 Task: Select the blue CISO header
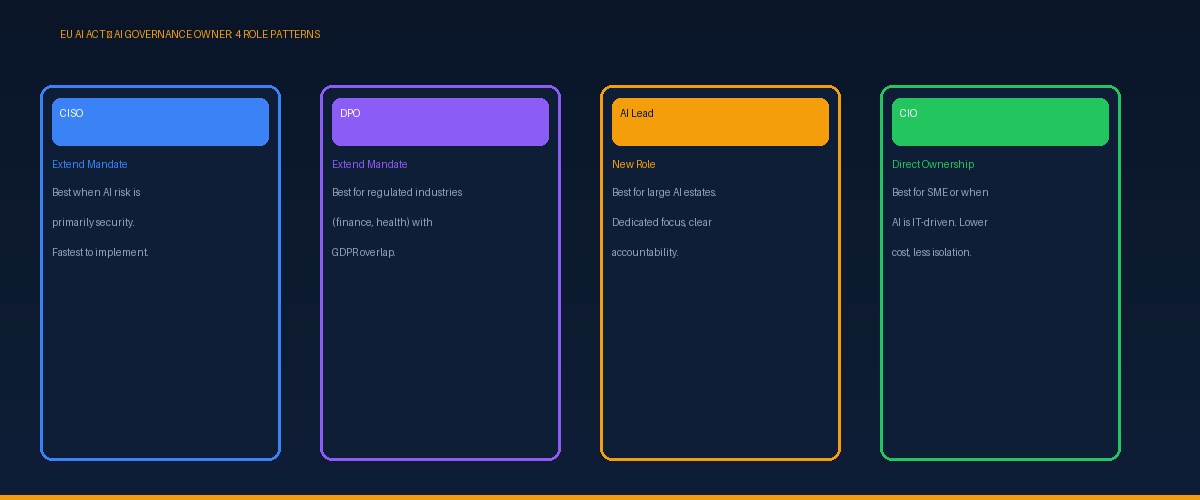click(x=160, y=122)
